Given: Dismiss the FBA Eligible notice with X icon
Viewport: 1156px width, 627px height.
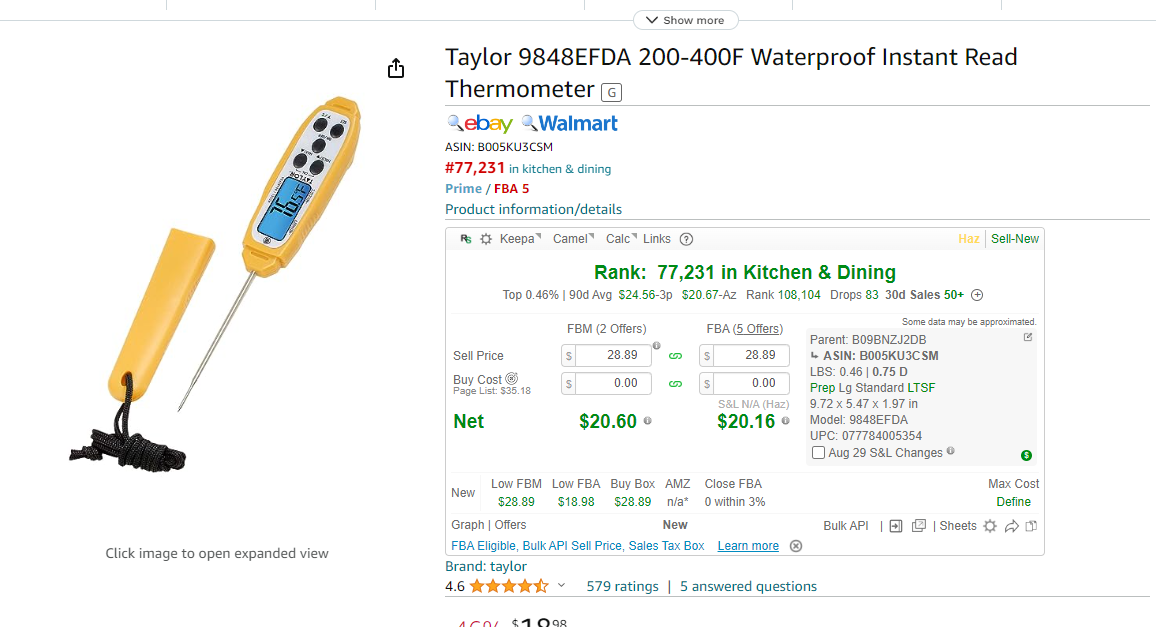Looking at the screenshot, I should pos(795,546).
